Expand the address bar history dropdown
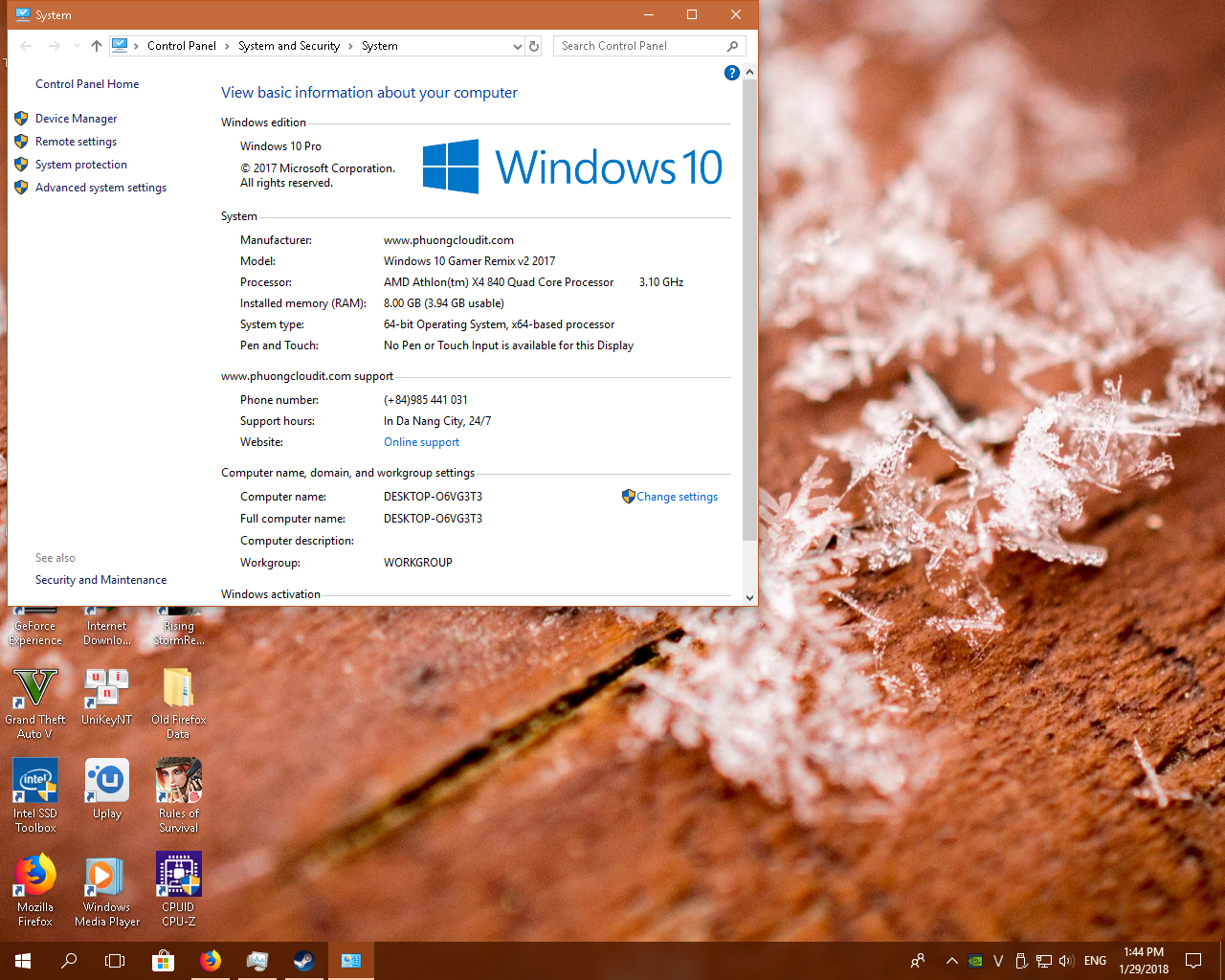Viewport: 1225px width, 980px height. tap(518, 46)
